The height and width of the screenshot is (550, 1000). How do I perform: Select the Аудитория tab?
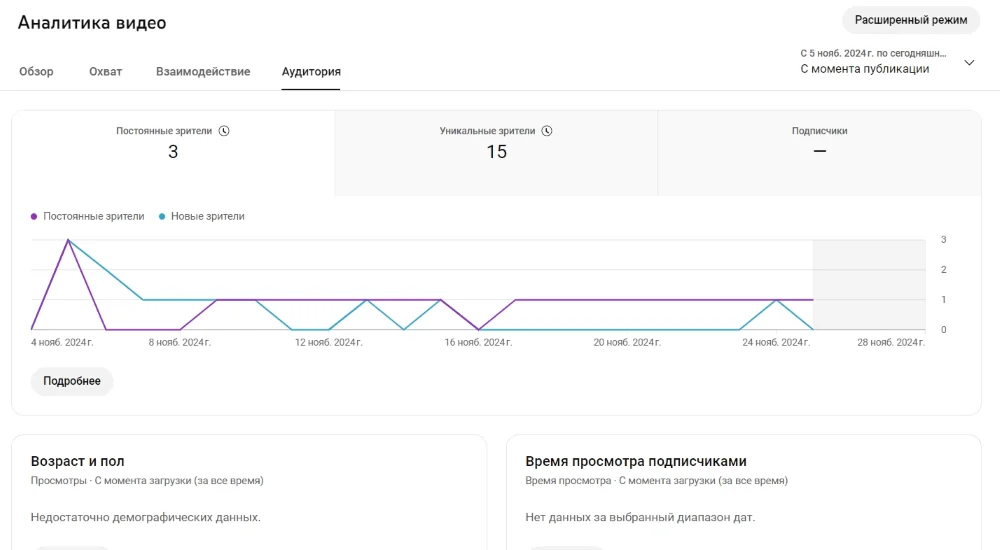[x=311, y=72]
